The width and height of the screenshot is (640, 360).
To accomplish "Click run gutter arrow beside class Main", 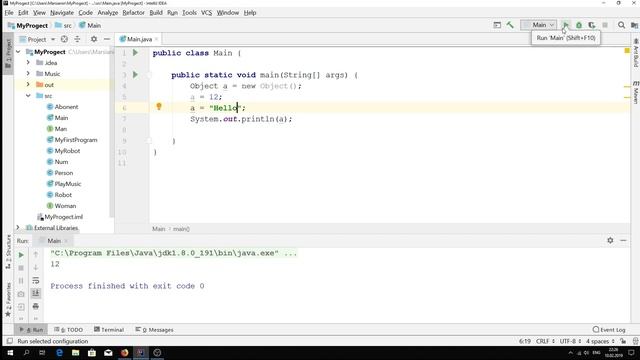I will click(136, 53).
